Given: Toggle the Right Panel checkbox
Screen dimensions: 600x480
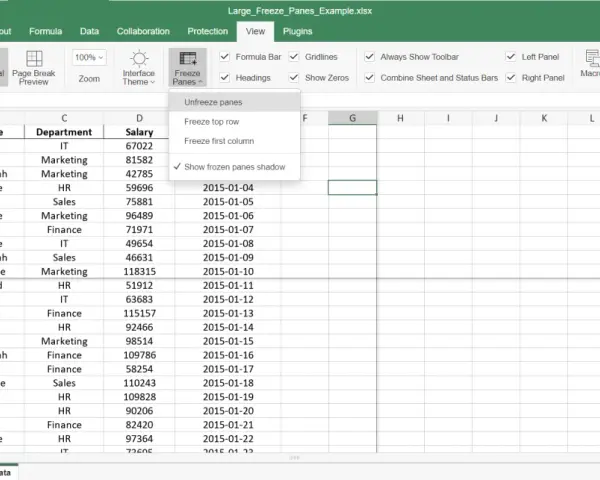Looking at the screenshot, I should [511, 78].
